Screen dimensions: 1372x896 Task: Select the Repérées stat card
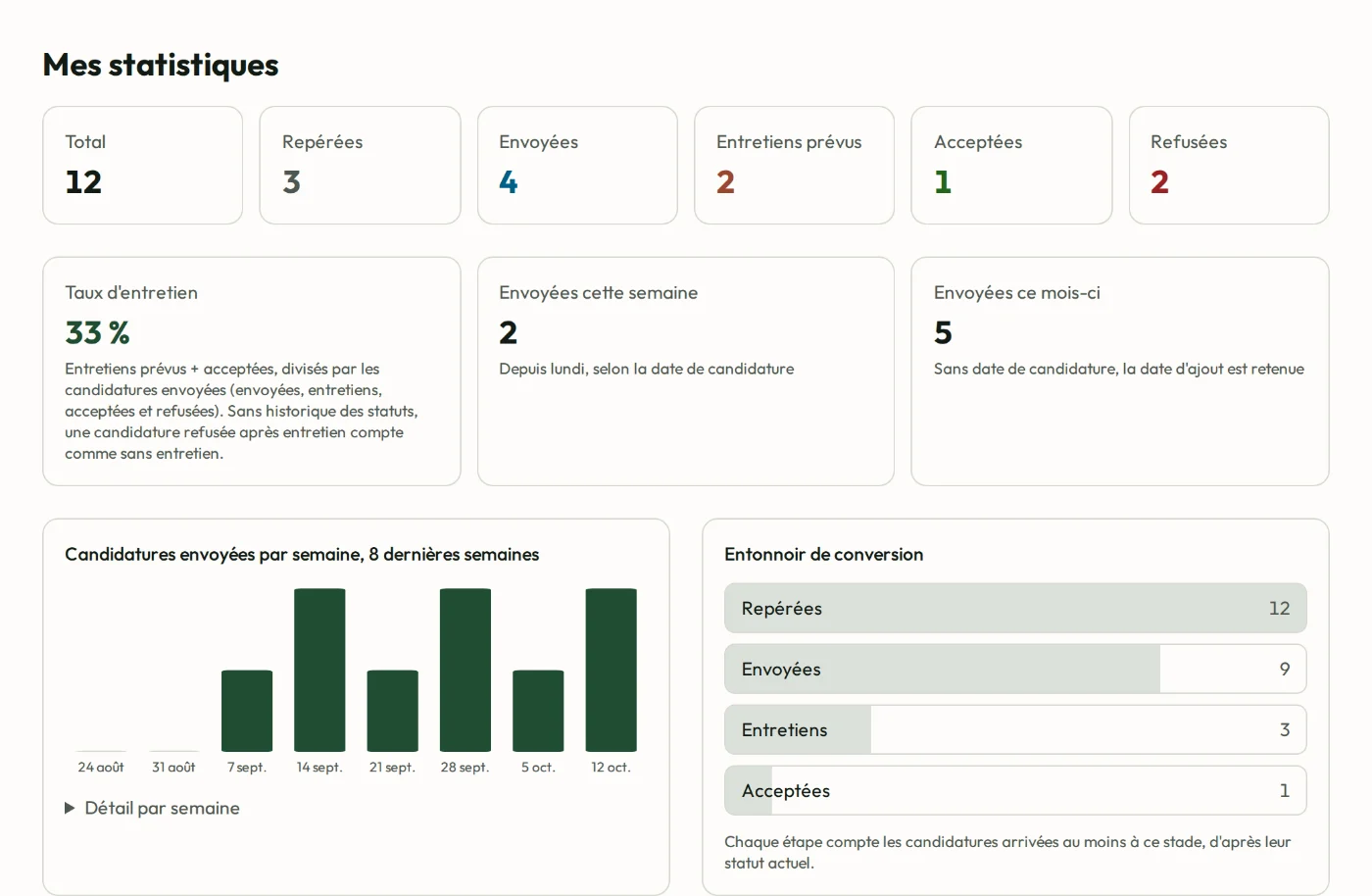click(x=360, y=166)
